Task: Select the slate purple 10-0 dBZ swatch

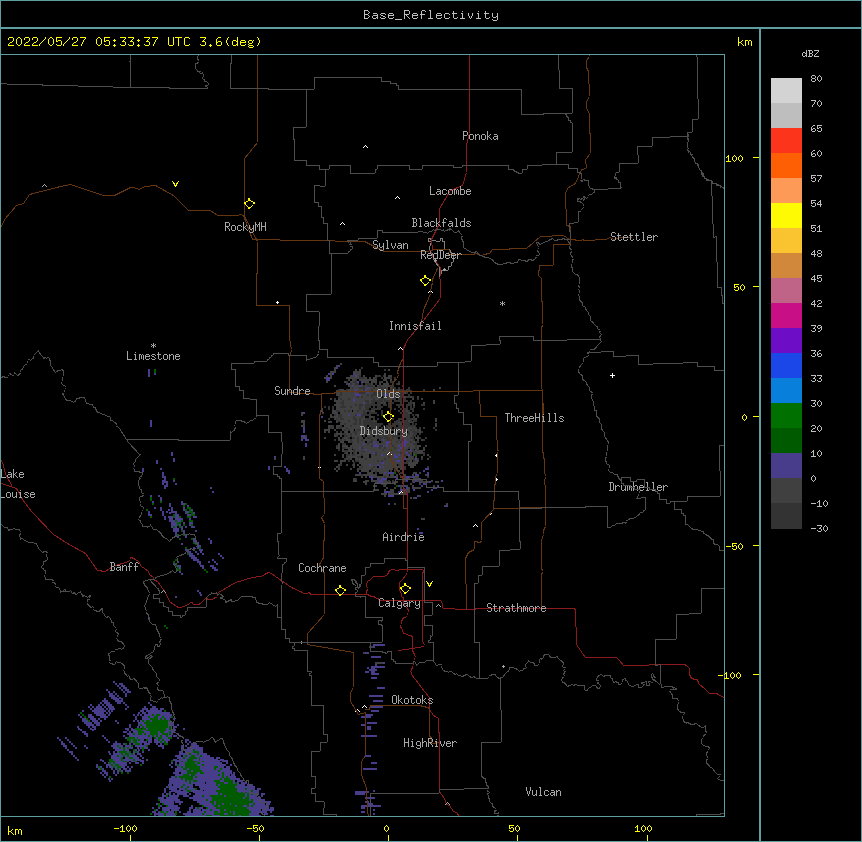Action: pos(786,466)
